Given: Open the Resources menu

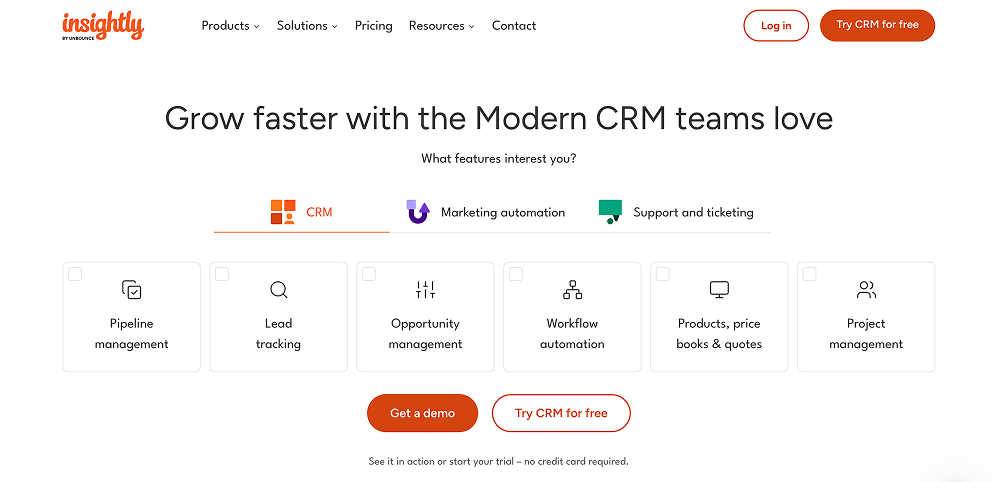Looking at the screenshot, I should point(441,26).
